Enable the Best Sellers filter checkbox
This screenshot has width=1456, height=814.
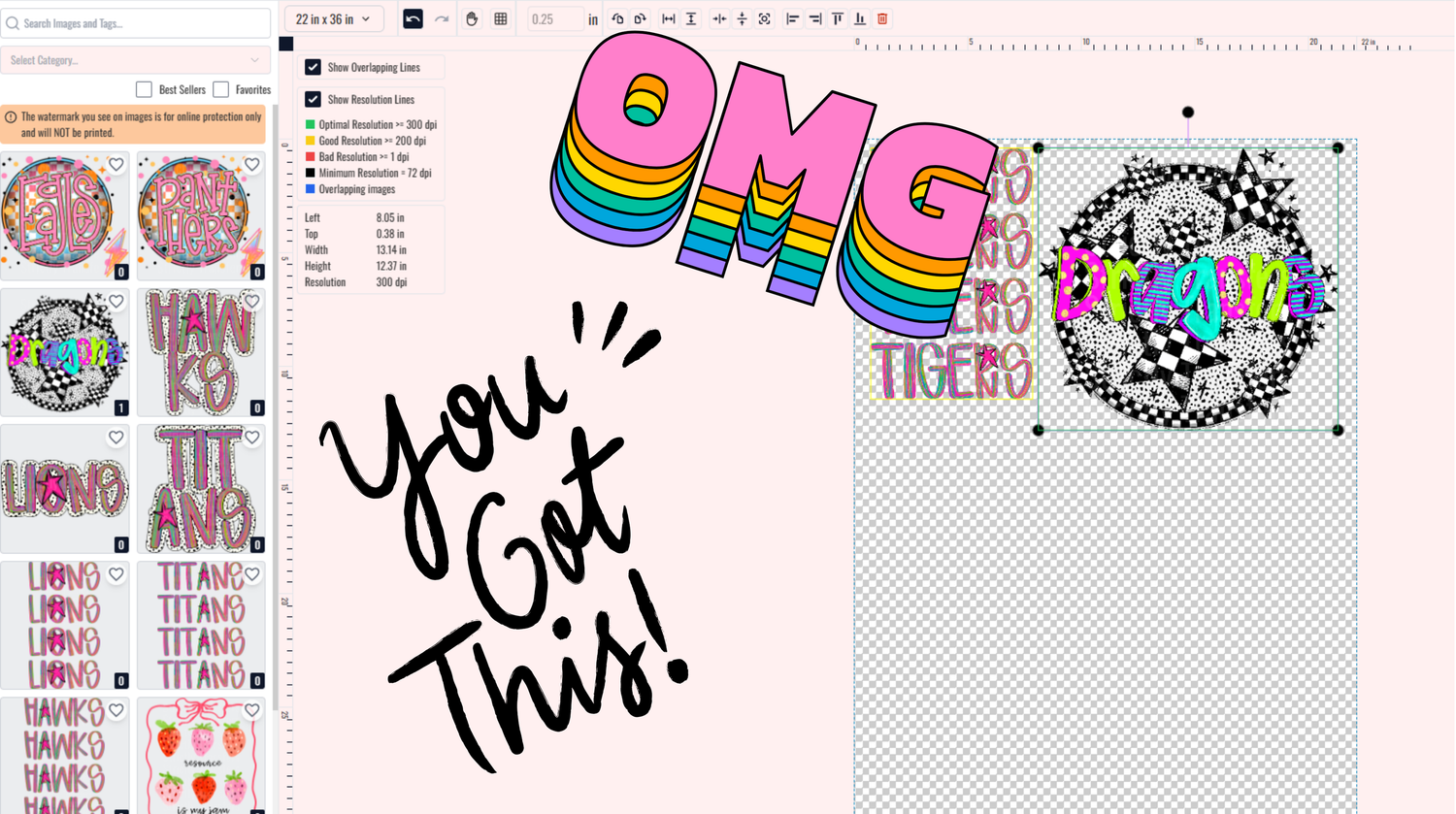144,89
